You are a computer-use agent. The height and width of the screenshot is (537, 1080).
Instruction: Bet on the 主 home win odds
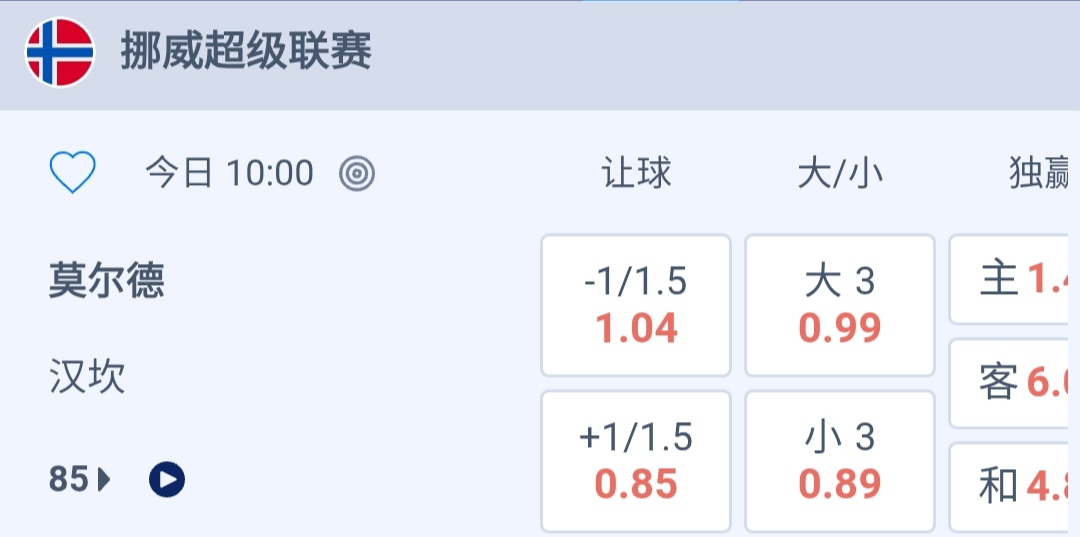1015,280
